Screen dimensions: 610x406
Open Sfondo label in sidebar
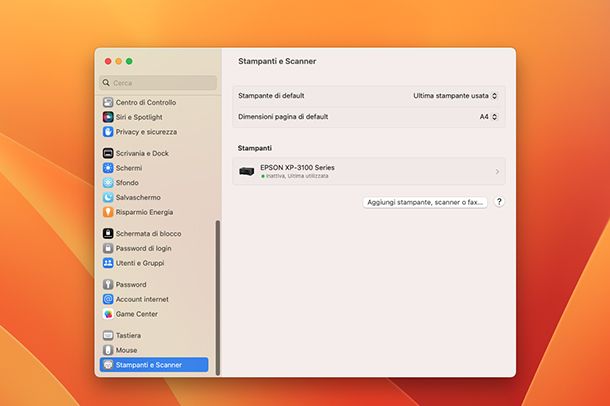tap(127, 183)
